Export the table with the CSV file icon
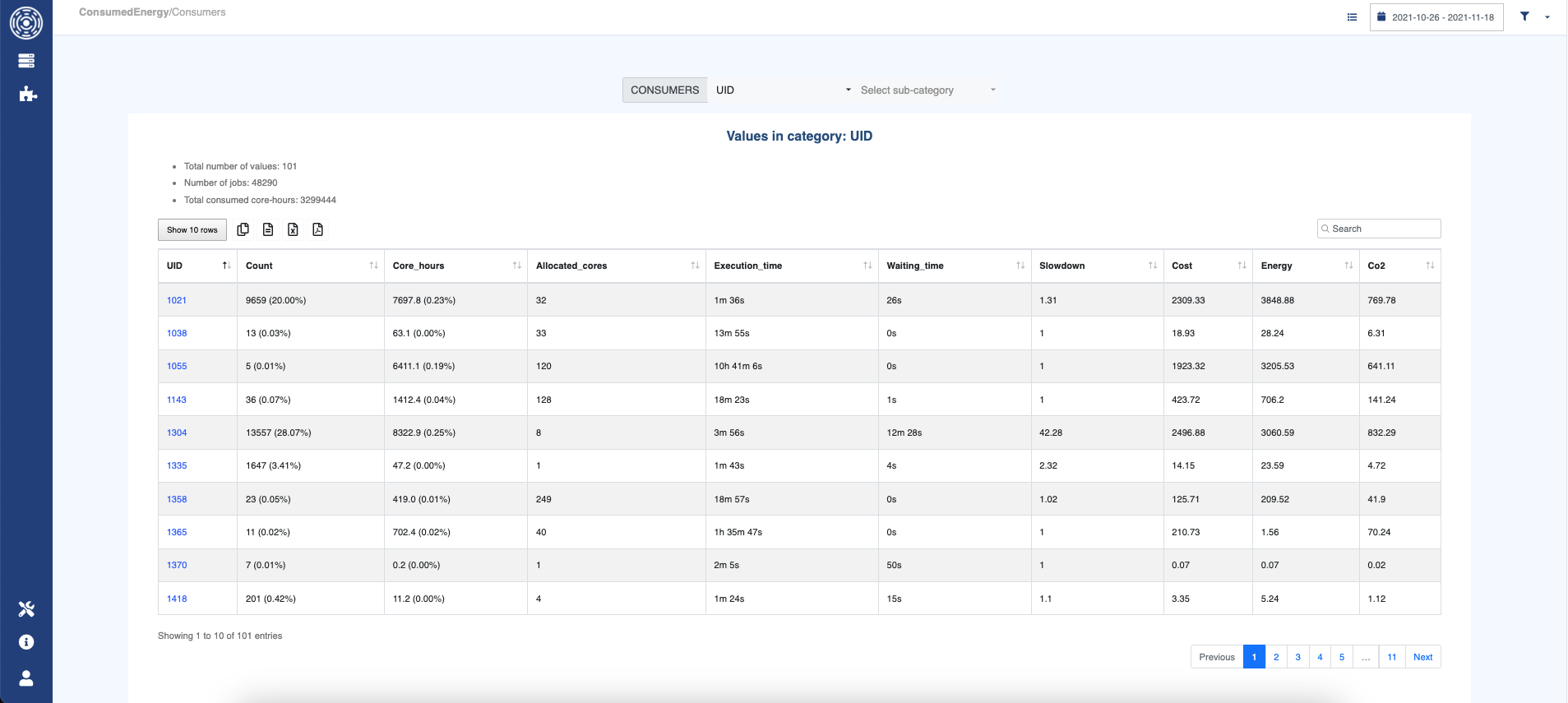The height and width of the screenshot is (703, 1568). pos(268,229)
